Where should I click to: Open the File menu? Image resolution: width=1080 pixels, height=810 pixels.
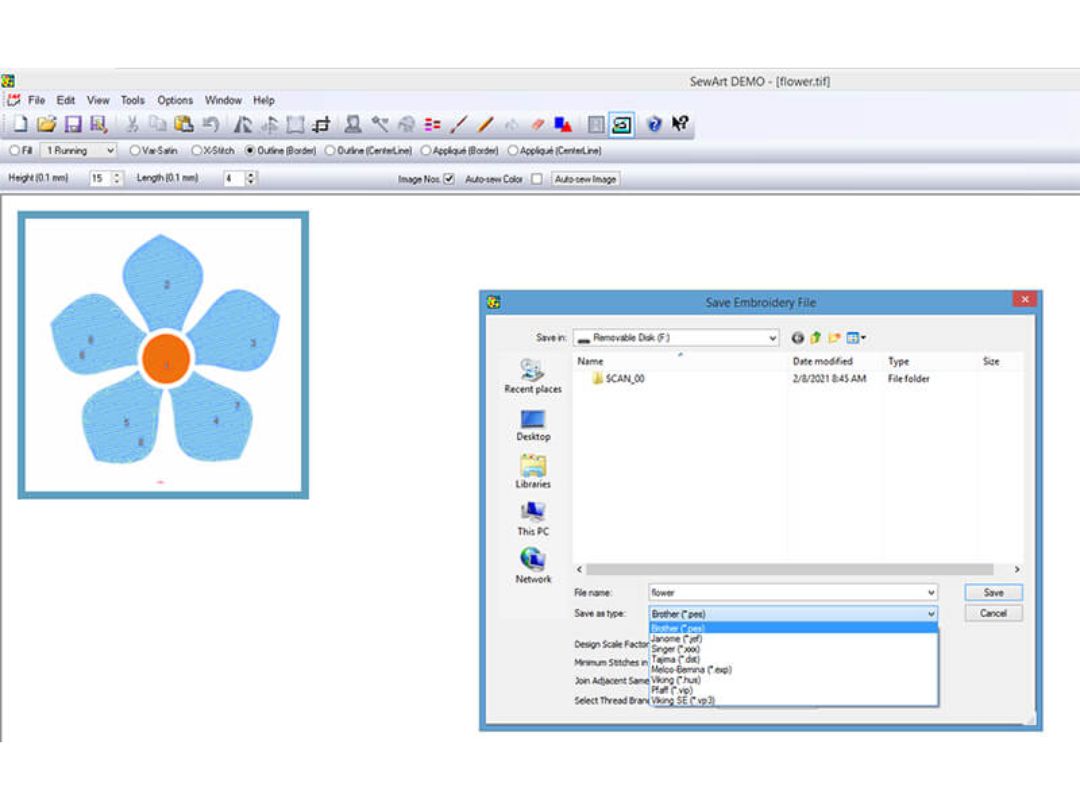tap(37, 100)
